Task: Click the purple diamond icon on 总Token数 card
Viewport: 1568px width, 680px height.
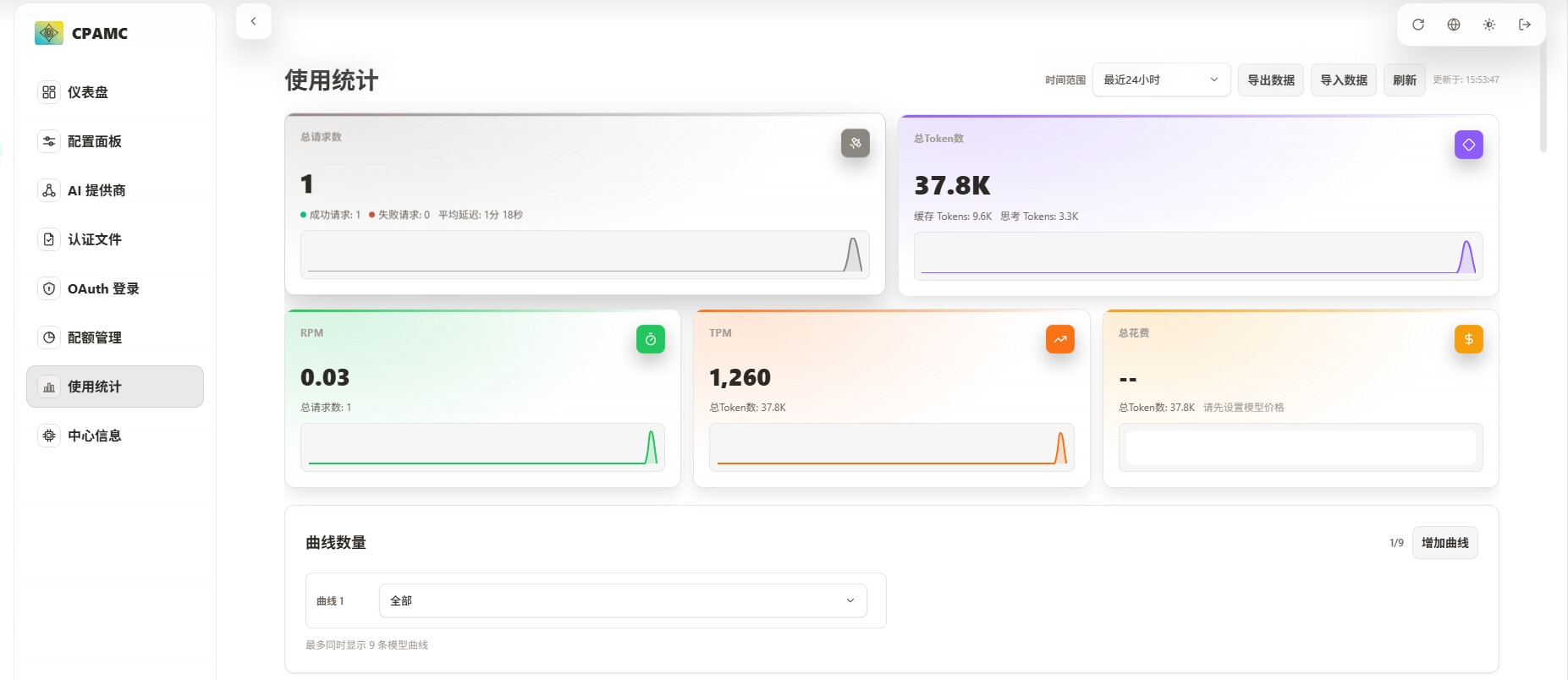Action: 1469,145
